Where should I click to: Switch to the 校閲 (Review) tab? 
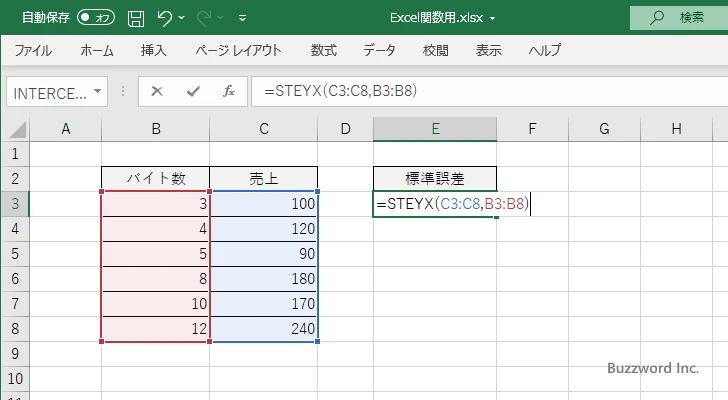click(436, 50)
